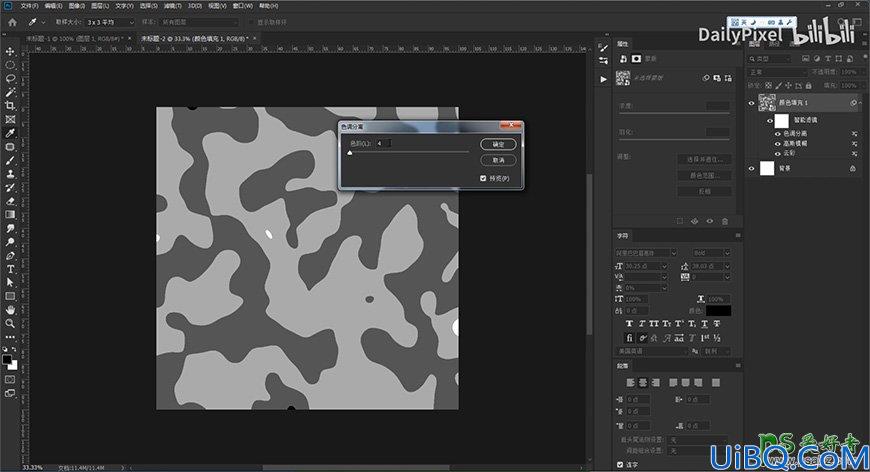Open the Edit menu
This screenshot has height=472, width=870.
53,6
